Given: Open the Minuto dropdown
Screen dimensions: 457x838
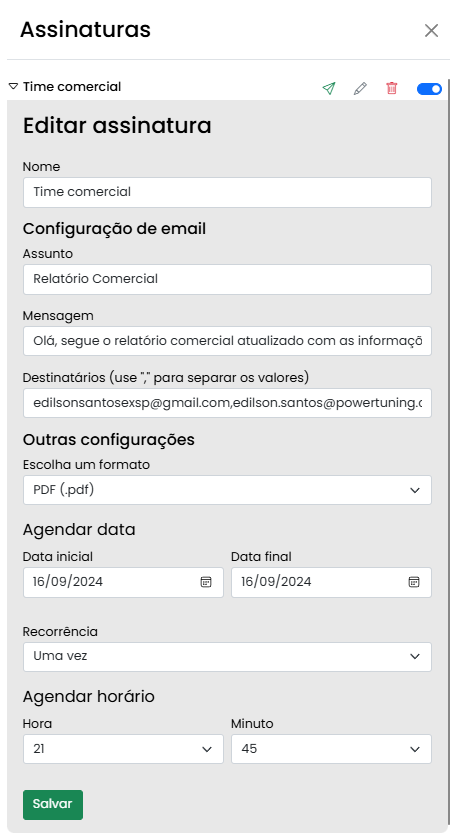Looking at the screenshot, I should tap(331, 749).
